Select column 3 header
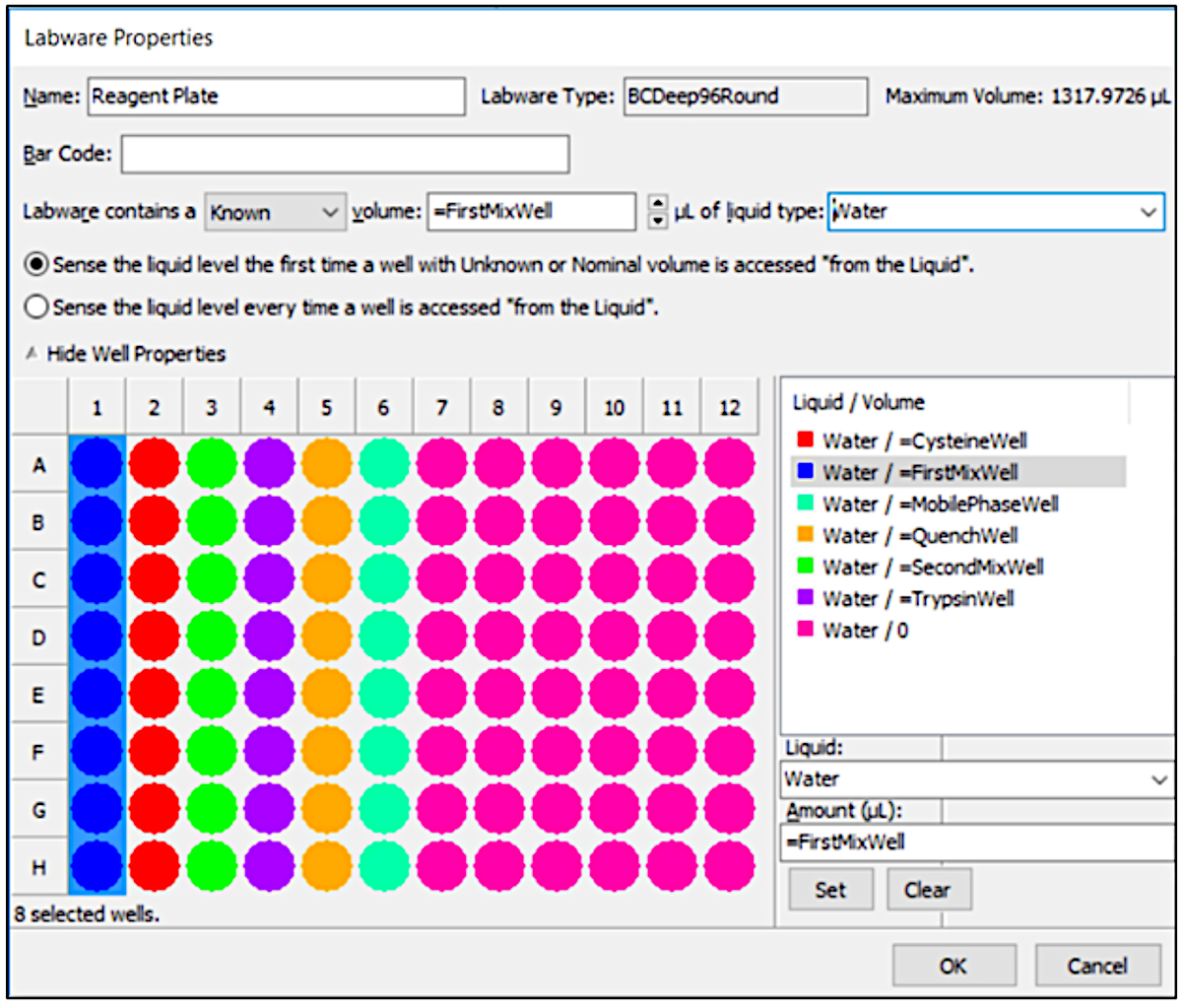The height and width of the screenshot is (1008, 1182). click(212, 407)
